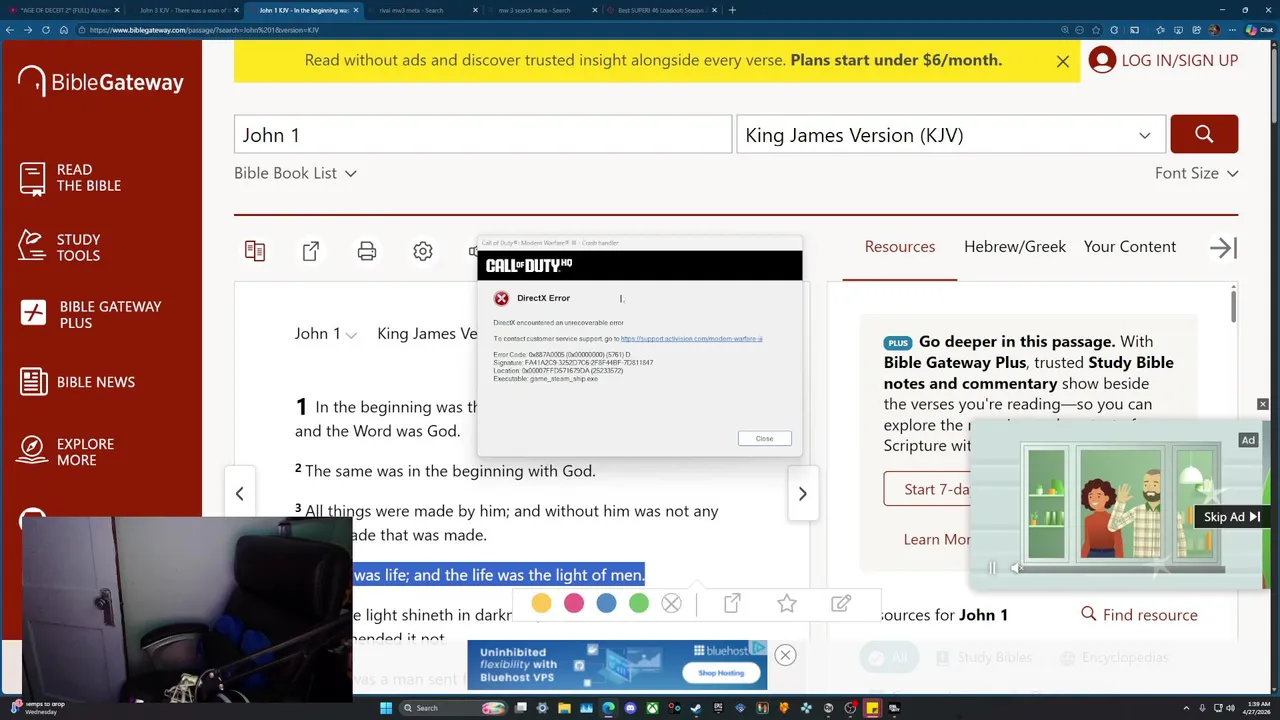Open Copilot Chat button in browser

pyautogui.click(x=1258, y=30)
